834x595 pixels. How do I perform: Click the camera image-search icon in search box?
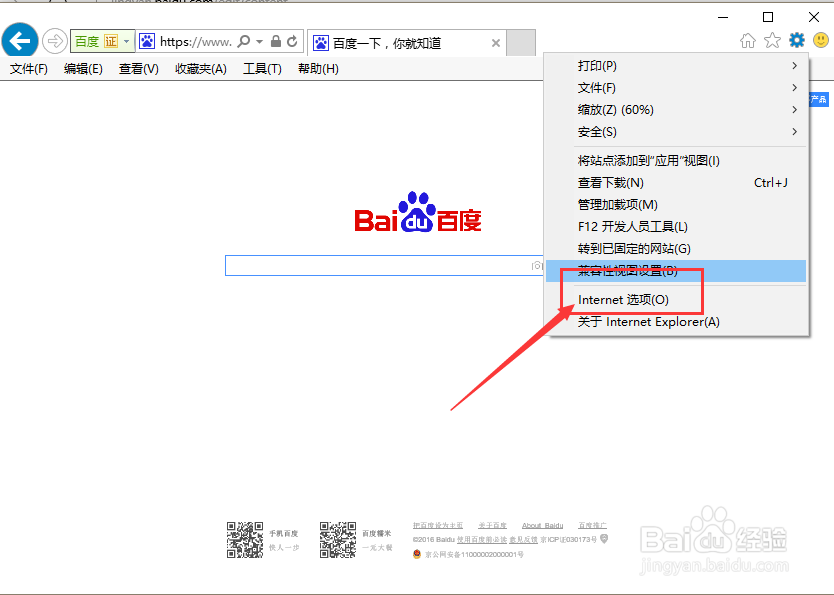click(537, 265)
